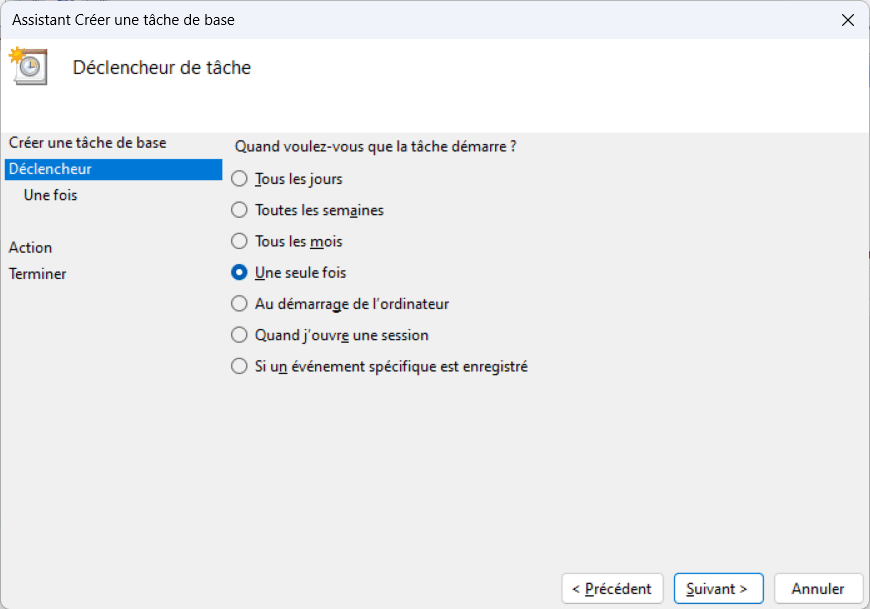Click the "Précédent" button
870x609 pixels.
[613, 589]
